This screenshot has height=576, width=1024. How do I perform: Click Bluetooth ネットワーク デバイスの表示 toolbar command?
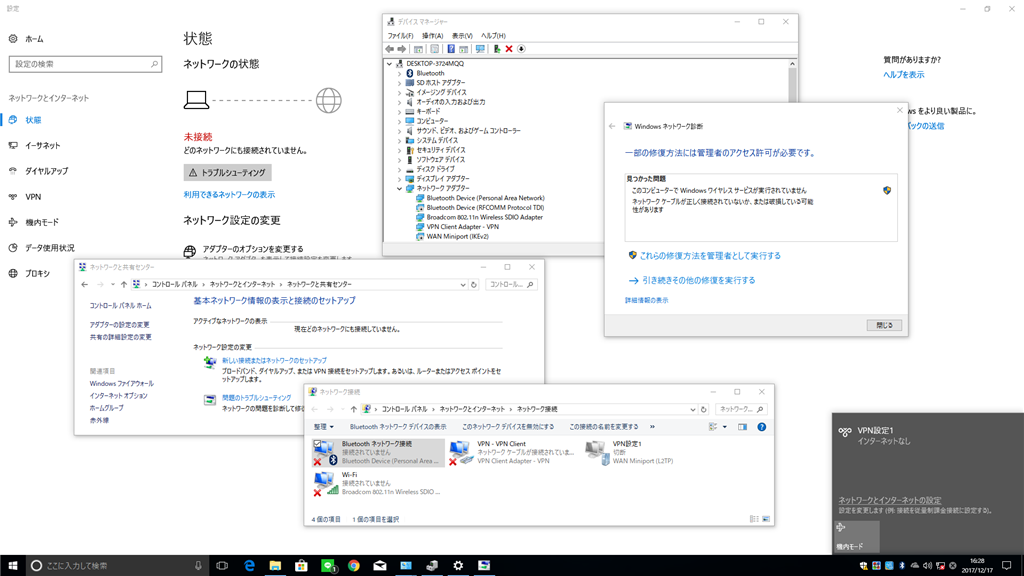coord(398,427)
